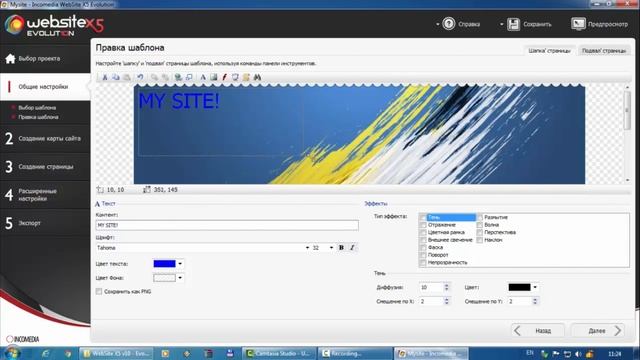
Task: Click the volume speaker tray icon
Action: click(578, 354)
